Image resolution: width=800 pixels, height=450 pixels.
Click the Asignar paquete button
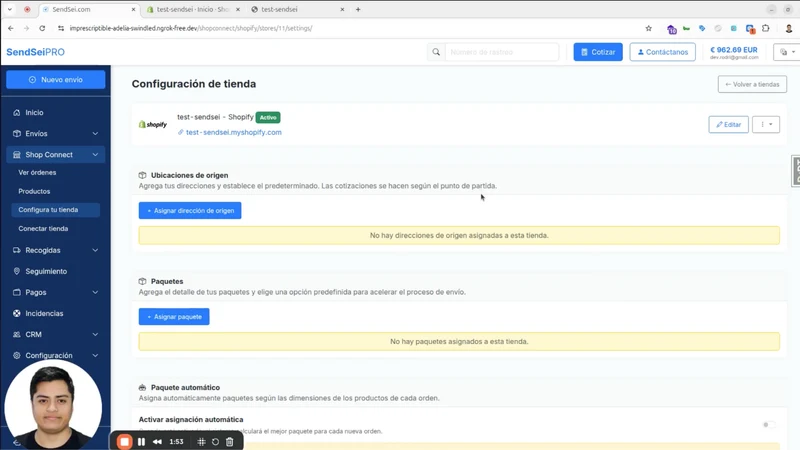[x=174, y=316]
